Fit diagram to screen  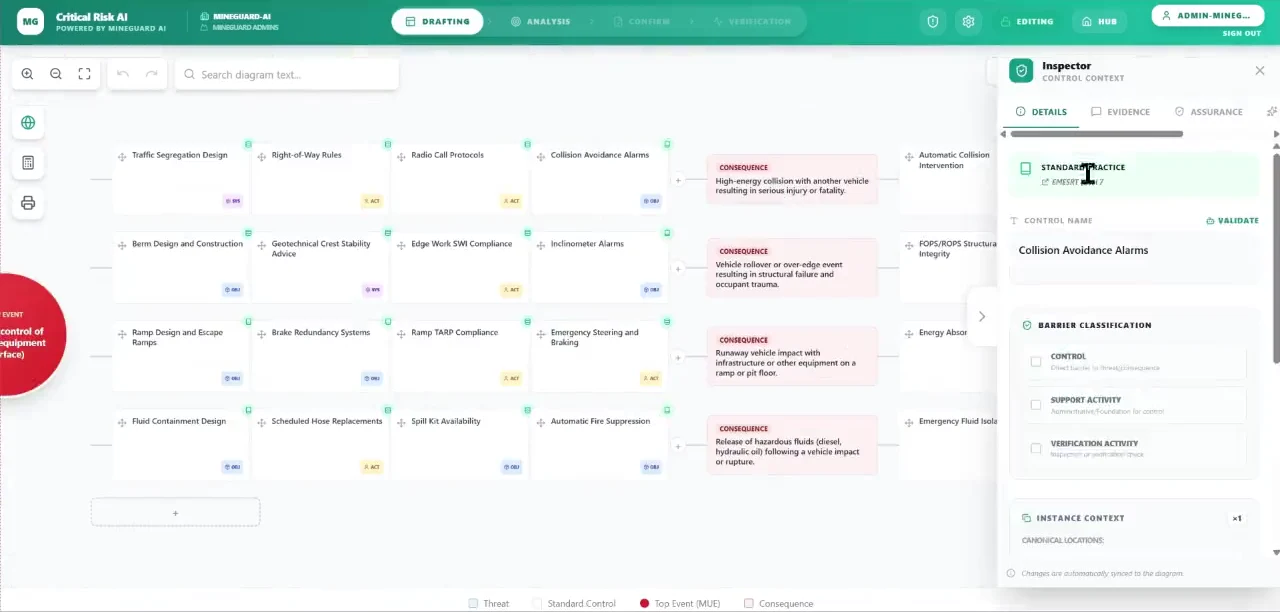[84, 74]
